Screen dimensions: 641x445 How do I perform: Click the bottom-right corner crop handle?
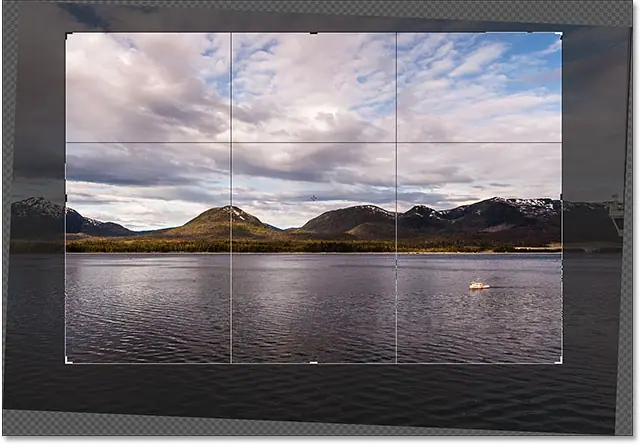[561, 362]
